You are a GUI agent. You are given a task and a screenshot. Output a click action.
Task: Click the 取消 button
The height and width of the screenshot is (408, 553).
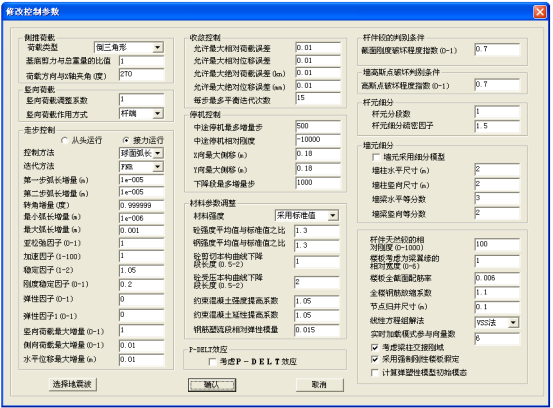coord(320,385)
